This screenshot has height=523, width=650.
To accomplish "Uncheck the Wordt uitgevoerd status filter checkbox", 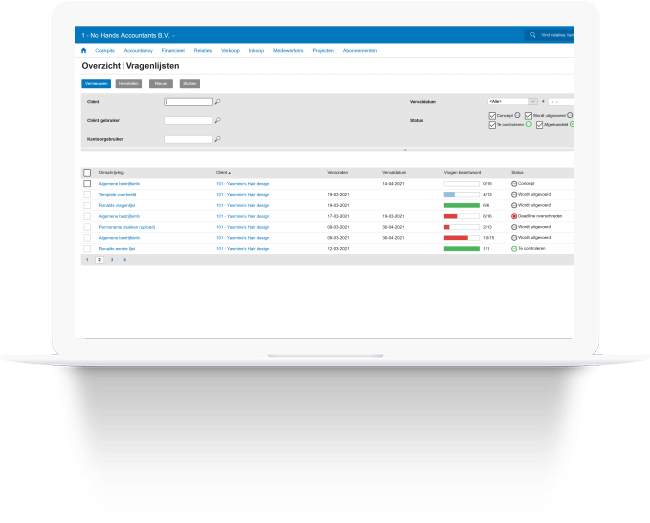I will pos(528,116).
